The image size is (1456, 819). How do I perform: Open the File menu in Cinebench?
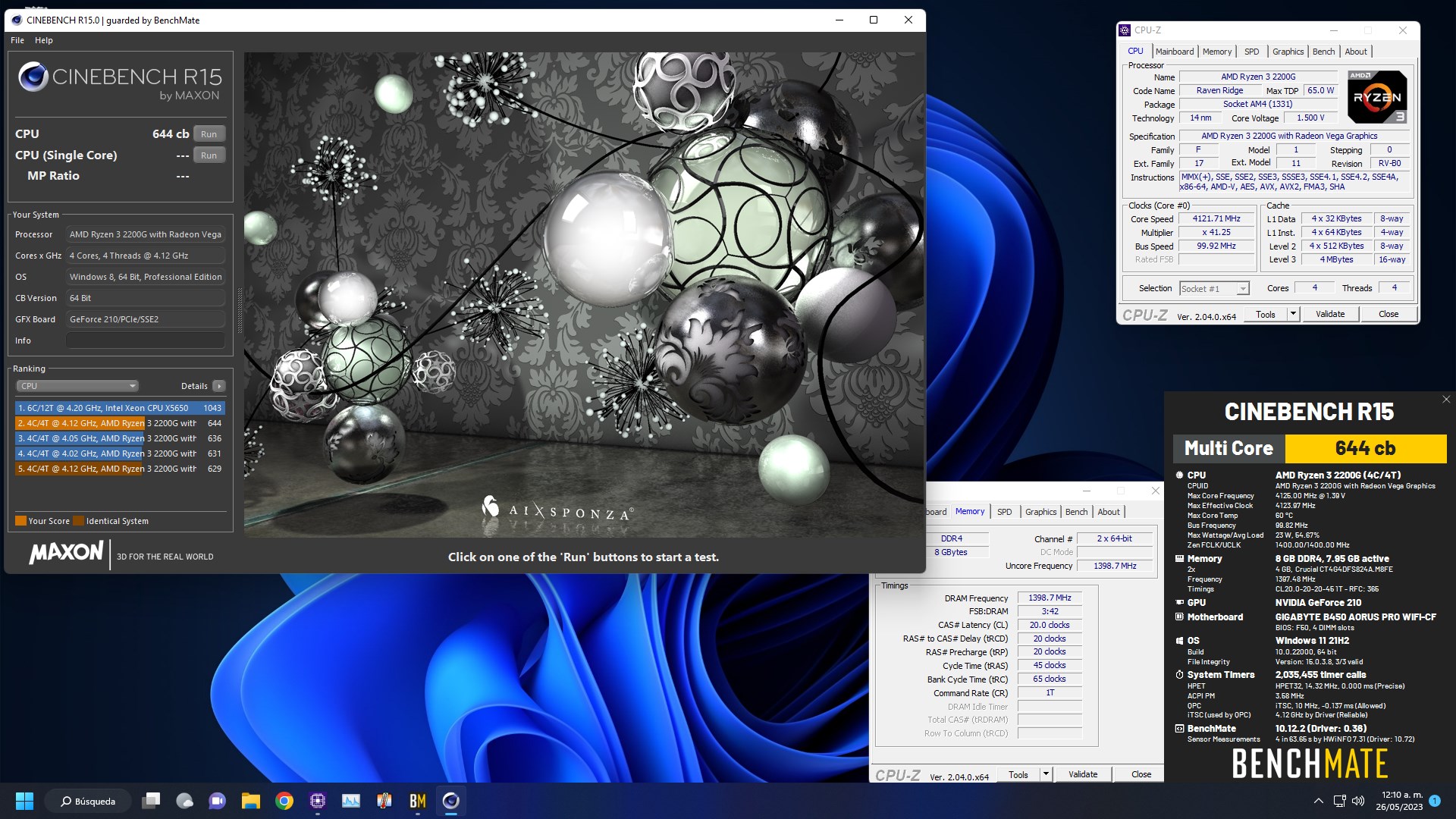pyautogui.click(x=17, y=40)
